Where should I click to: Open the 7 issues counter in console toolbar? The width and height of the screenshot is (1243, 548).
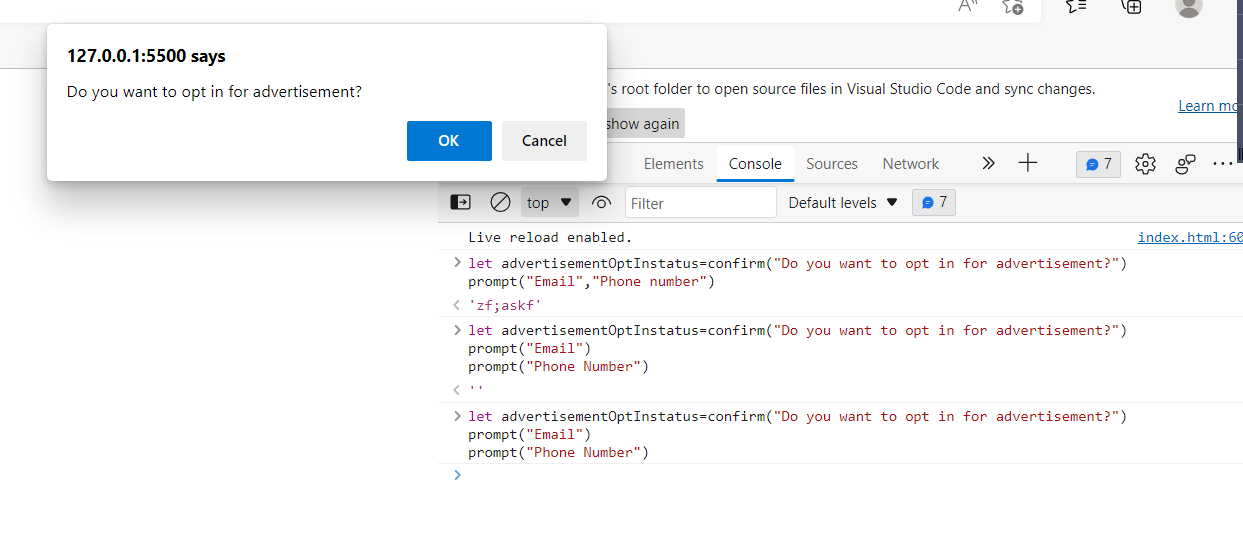click(934, 202)
